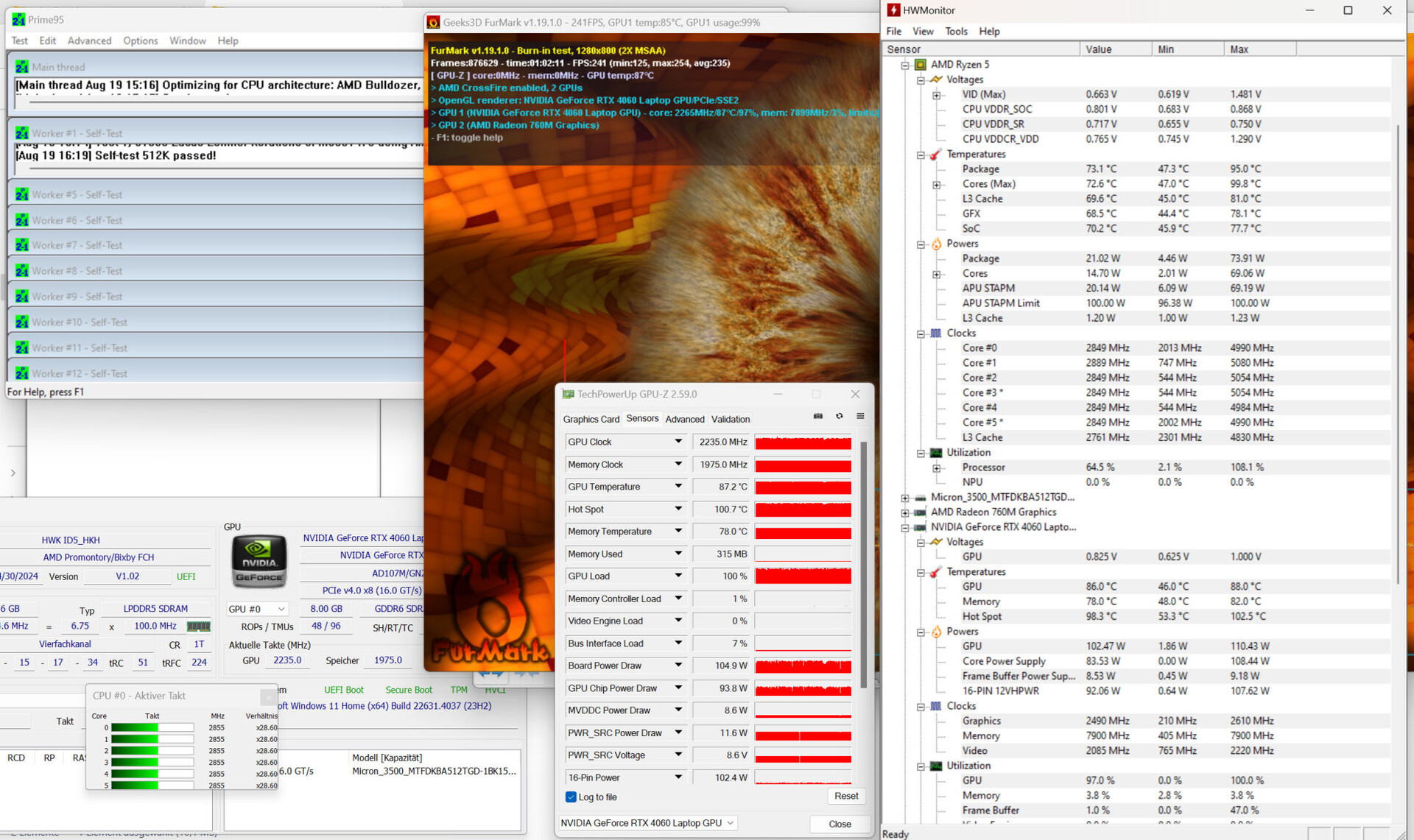Switch to the Advanced tab in GPU-Z
Screen dimensions: 1414x840
pos(684,420)
